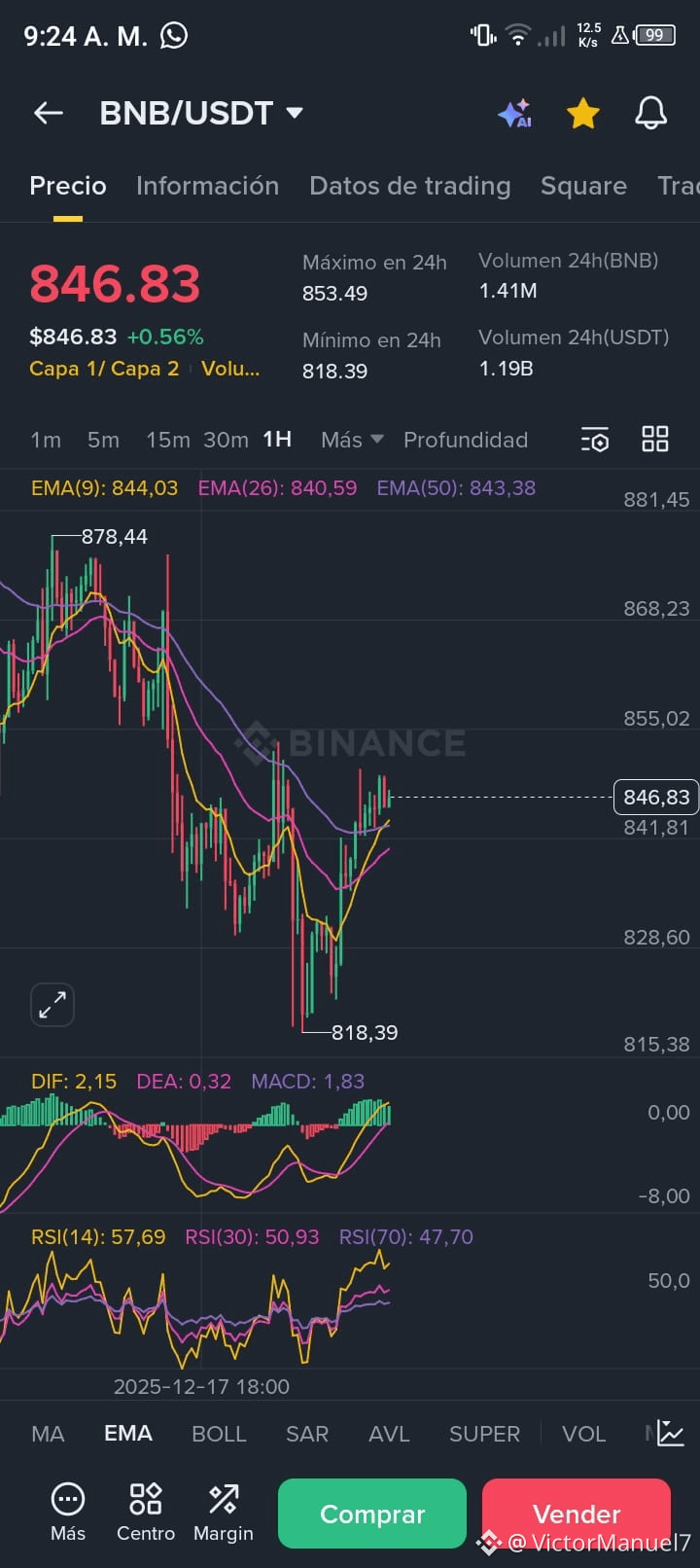Tap the Volumen 24h(BNB) value 1.41M
This screenshot has height=1568, width=700.
tap(507, 291)
